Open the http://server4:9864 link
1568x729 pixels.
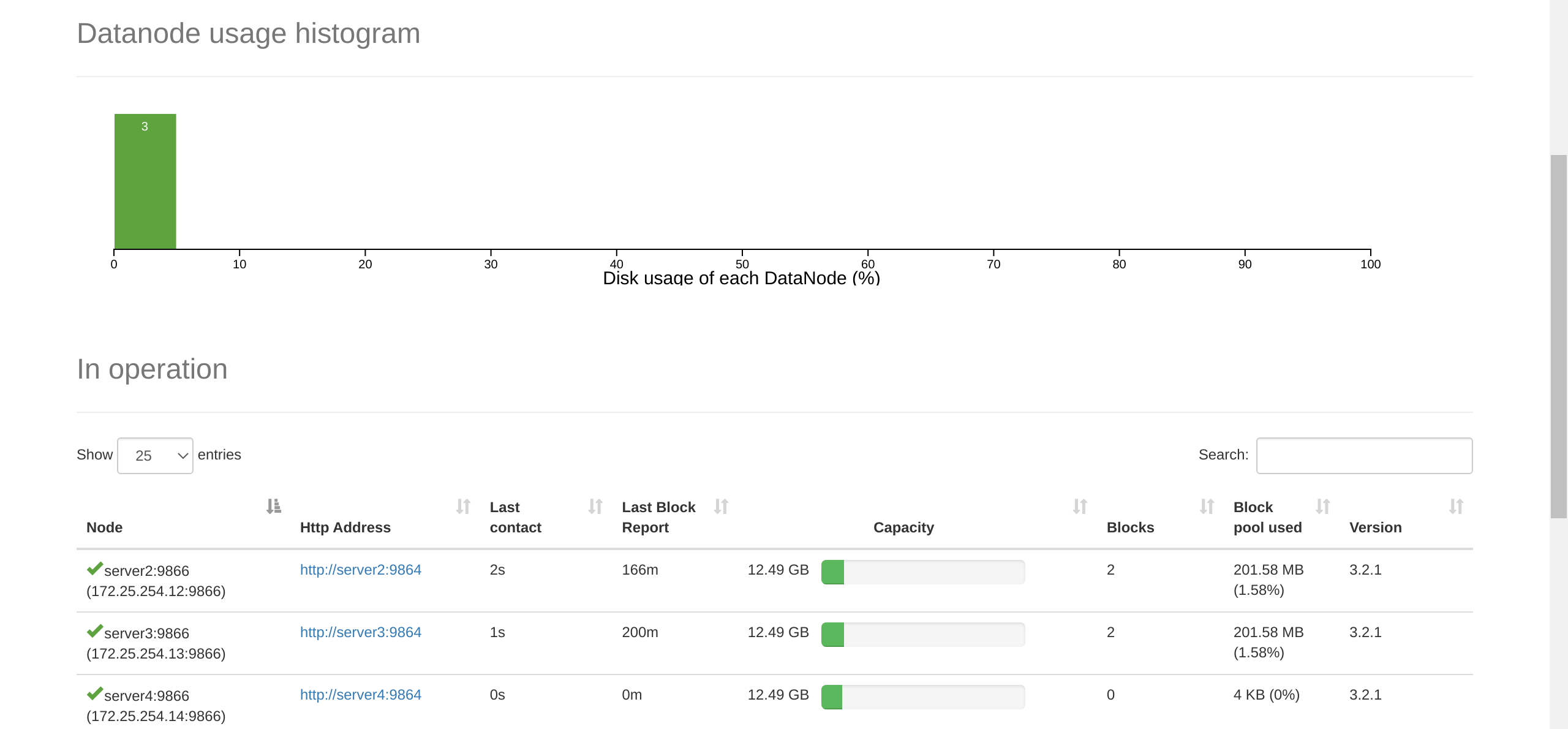click(360, 695)
